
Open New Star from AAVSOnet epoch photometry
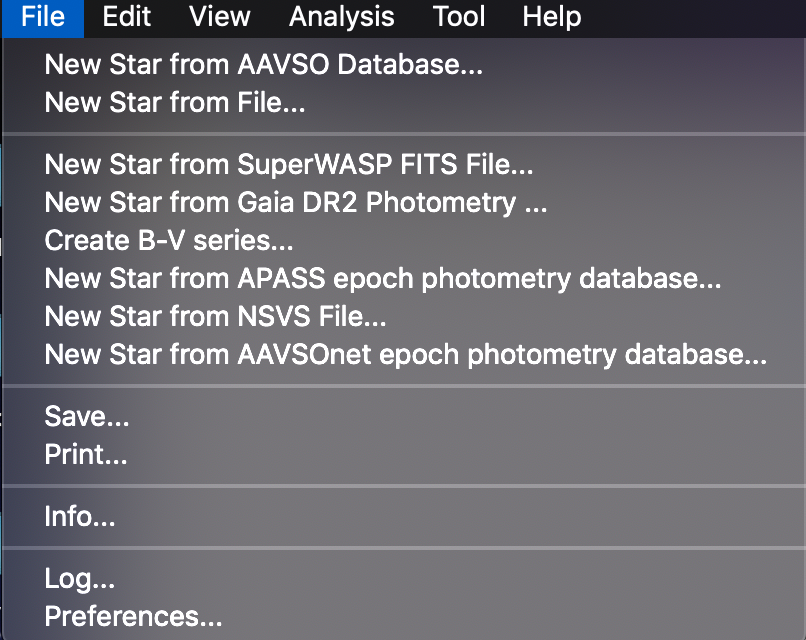[x=406, y=355]
